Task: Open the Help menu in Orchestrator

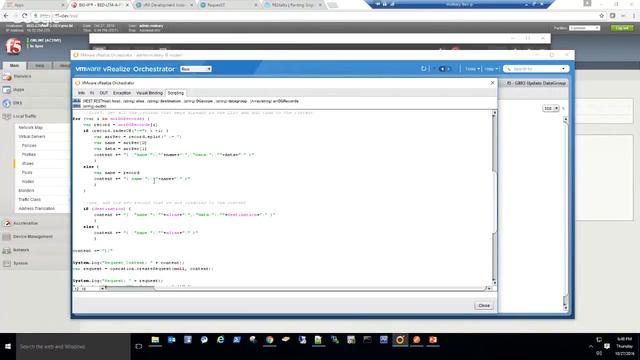Action: tap(491, 69)
